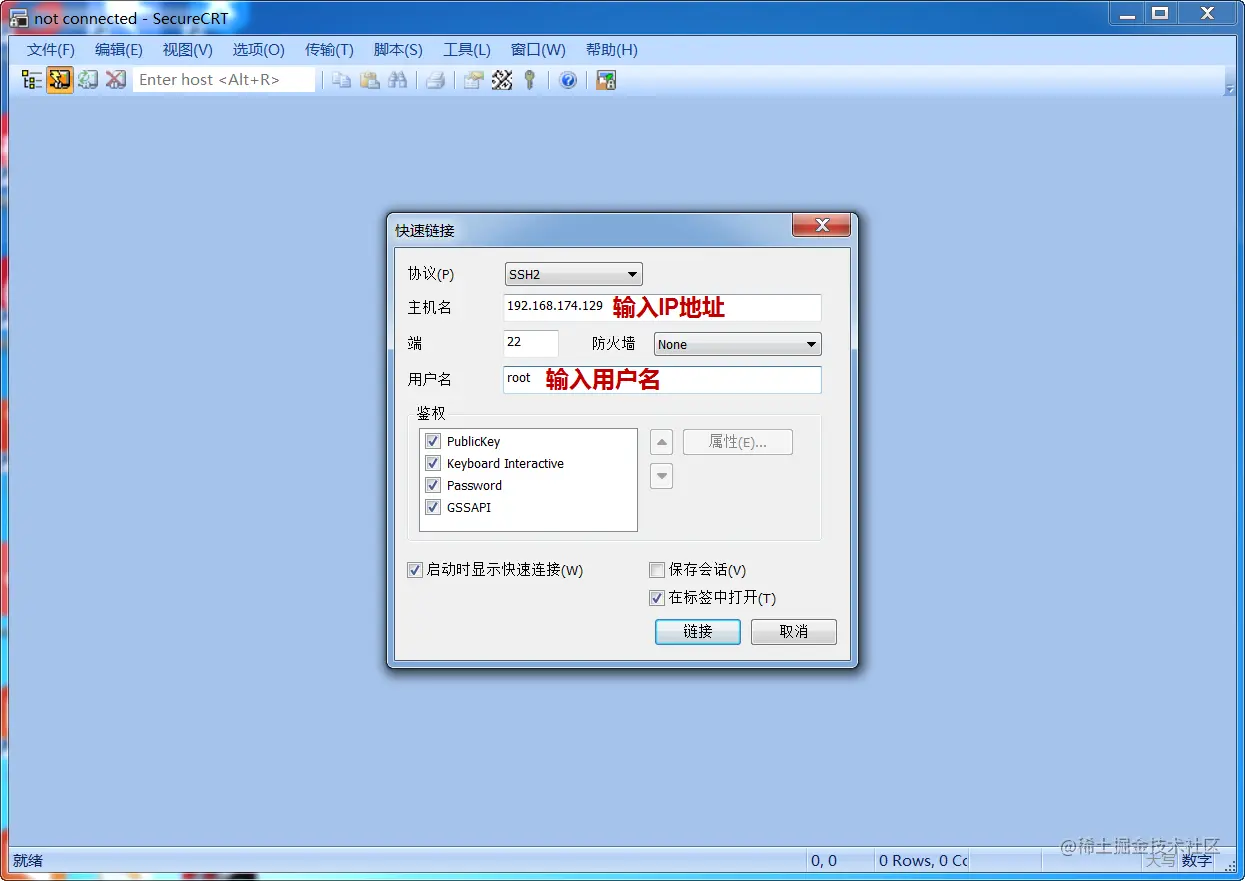Click the 主机名 hostname input field
The width and height of the screenshot is (1245, 881).
[662, 307]
